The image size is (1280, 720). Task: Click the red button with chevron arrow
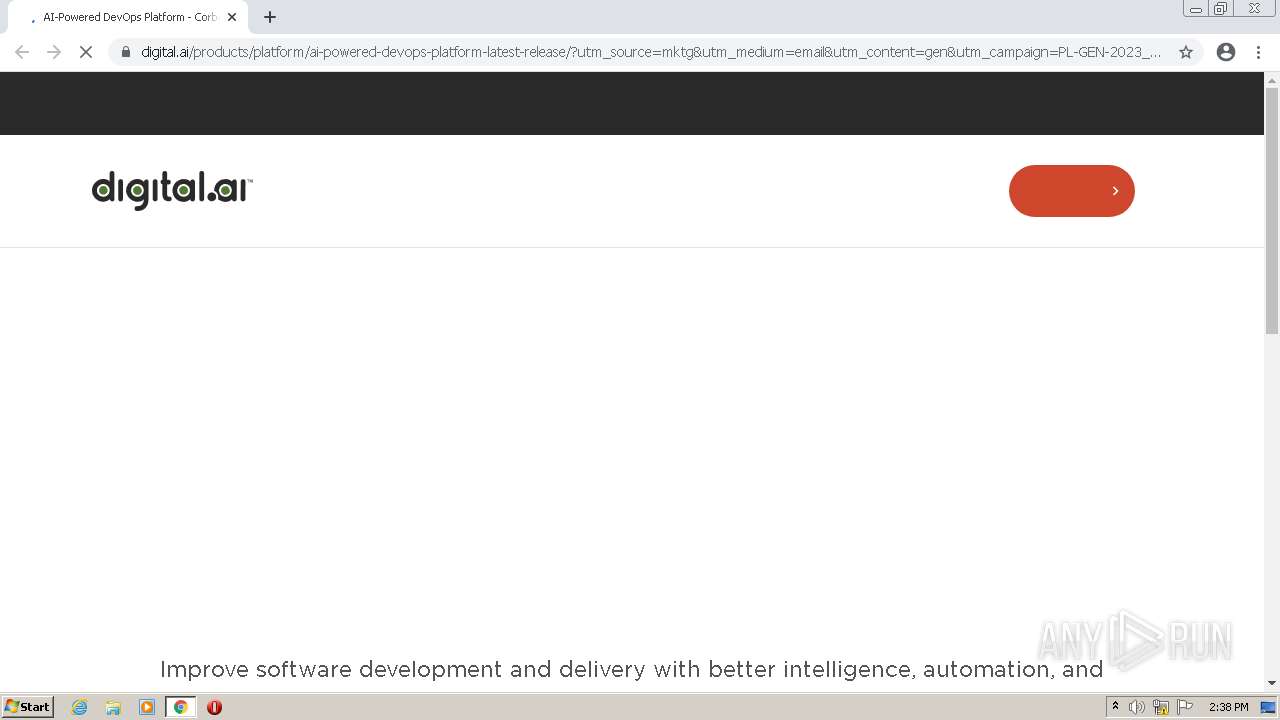click(x=1071, y=191)
